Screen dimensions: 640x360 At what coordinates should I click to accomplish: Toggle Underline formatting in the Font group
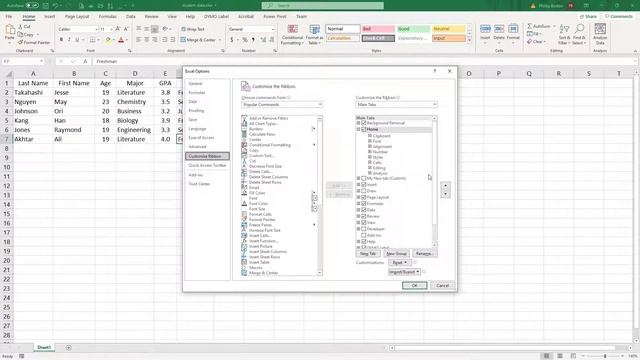point(77,40)
